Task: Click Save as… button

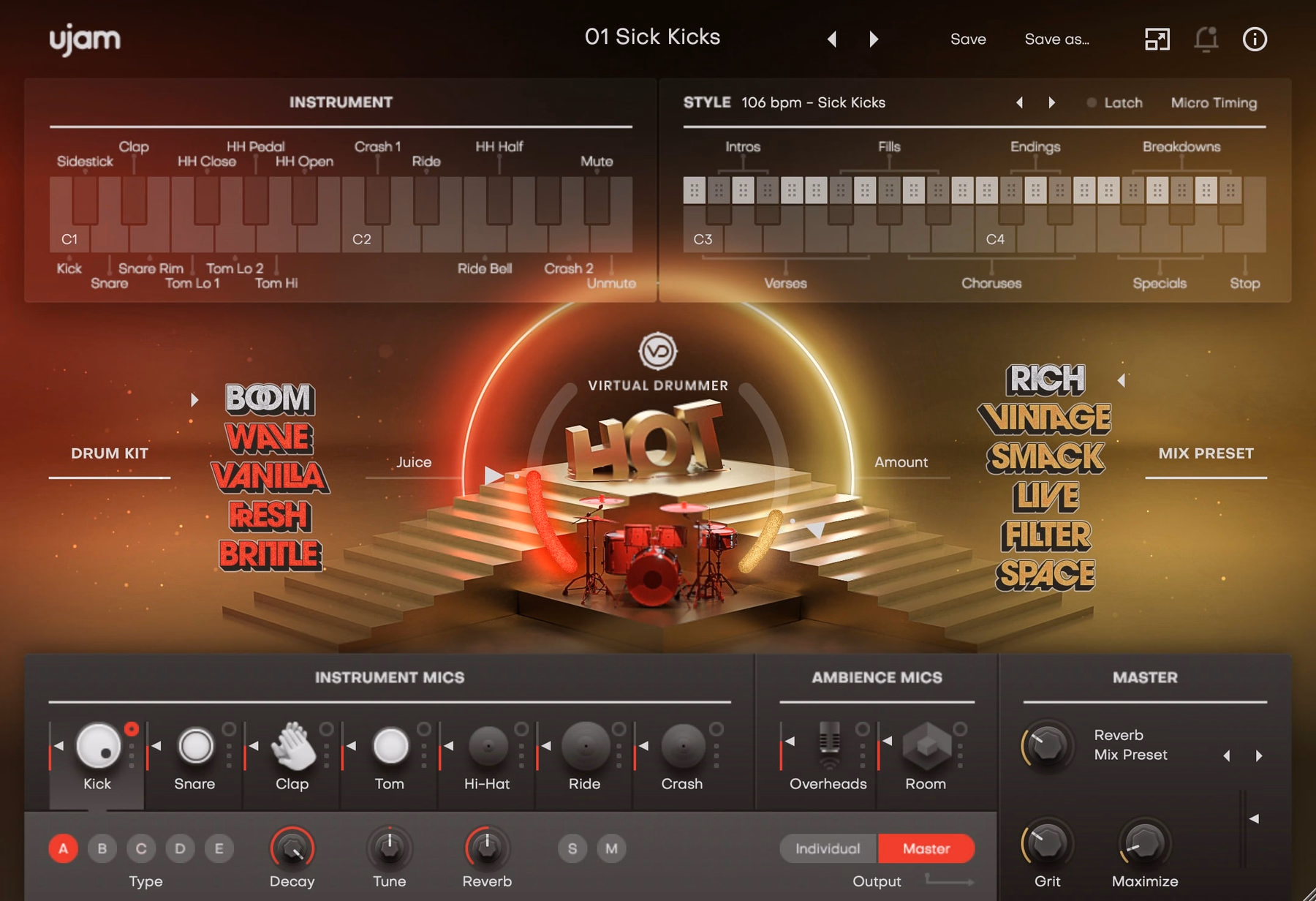Action: point(1056,39)
